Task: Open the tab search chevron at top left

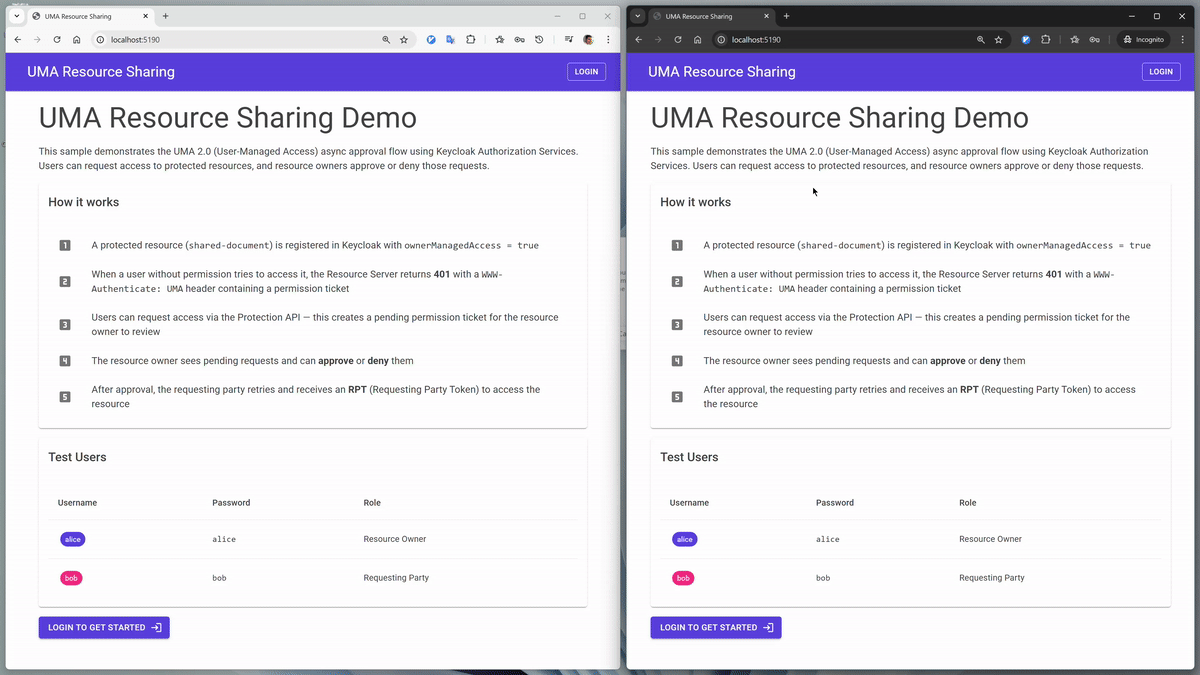Action: pos(15,16)
